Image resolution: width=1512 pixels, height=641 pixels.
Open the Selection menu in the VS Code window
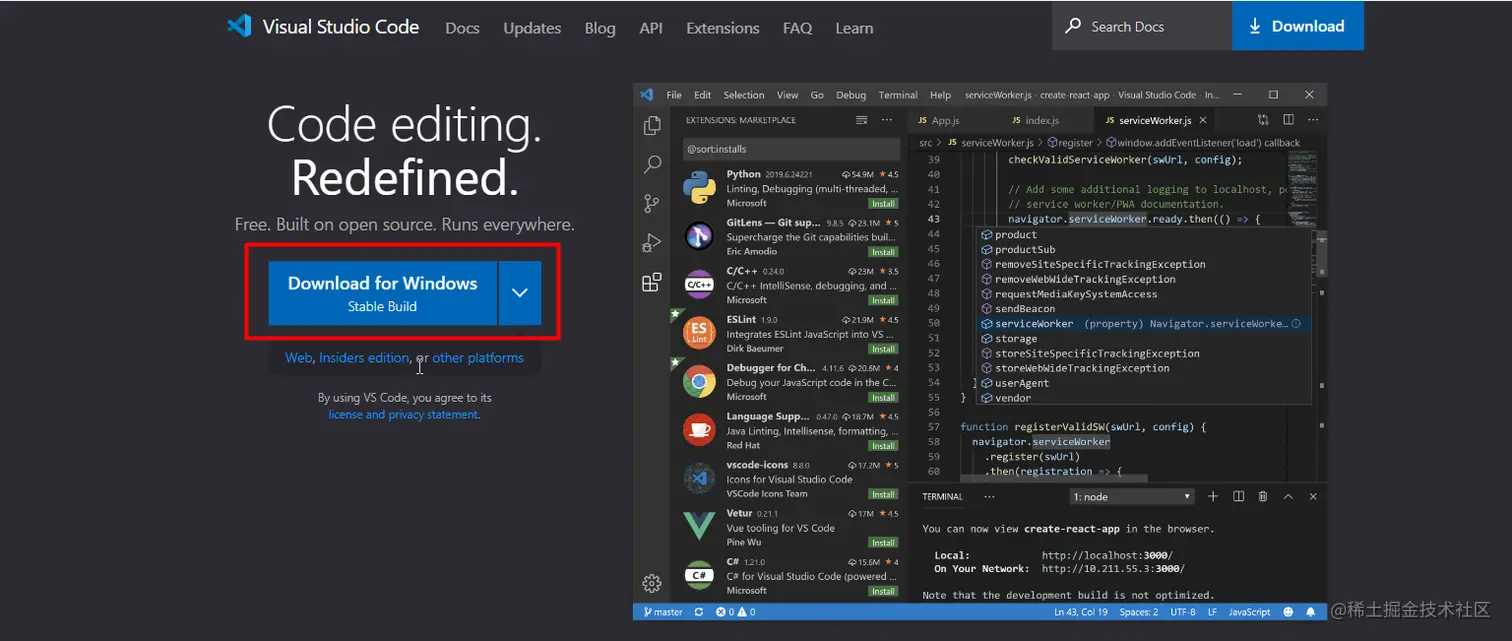pyautogui.click(x=744, y=95)
